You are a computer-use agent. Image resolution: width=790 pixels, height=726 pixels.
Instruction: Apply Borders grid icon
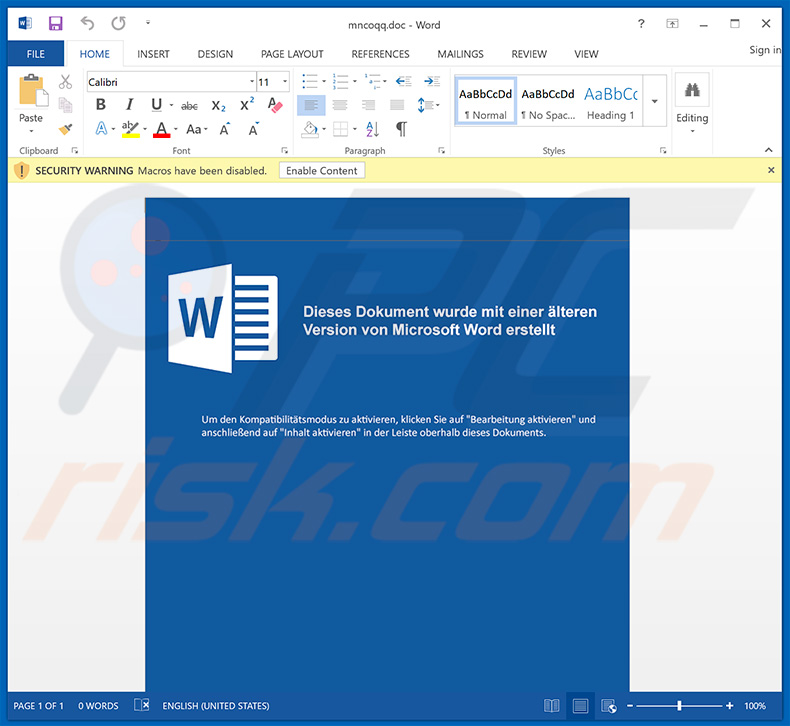tap(341, 129)
